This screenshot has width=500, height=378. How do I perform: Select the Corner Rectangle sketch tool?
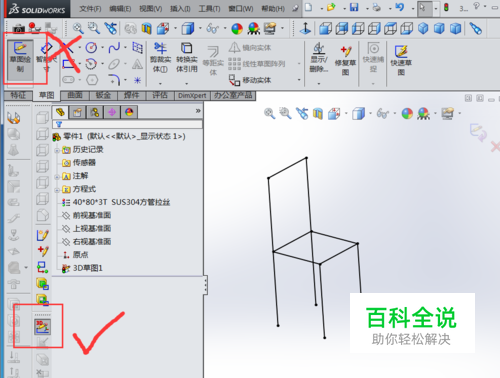pos(68,64)
